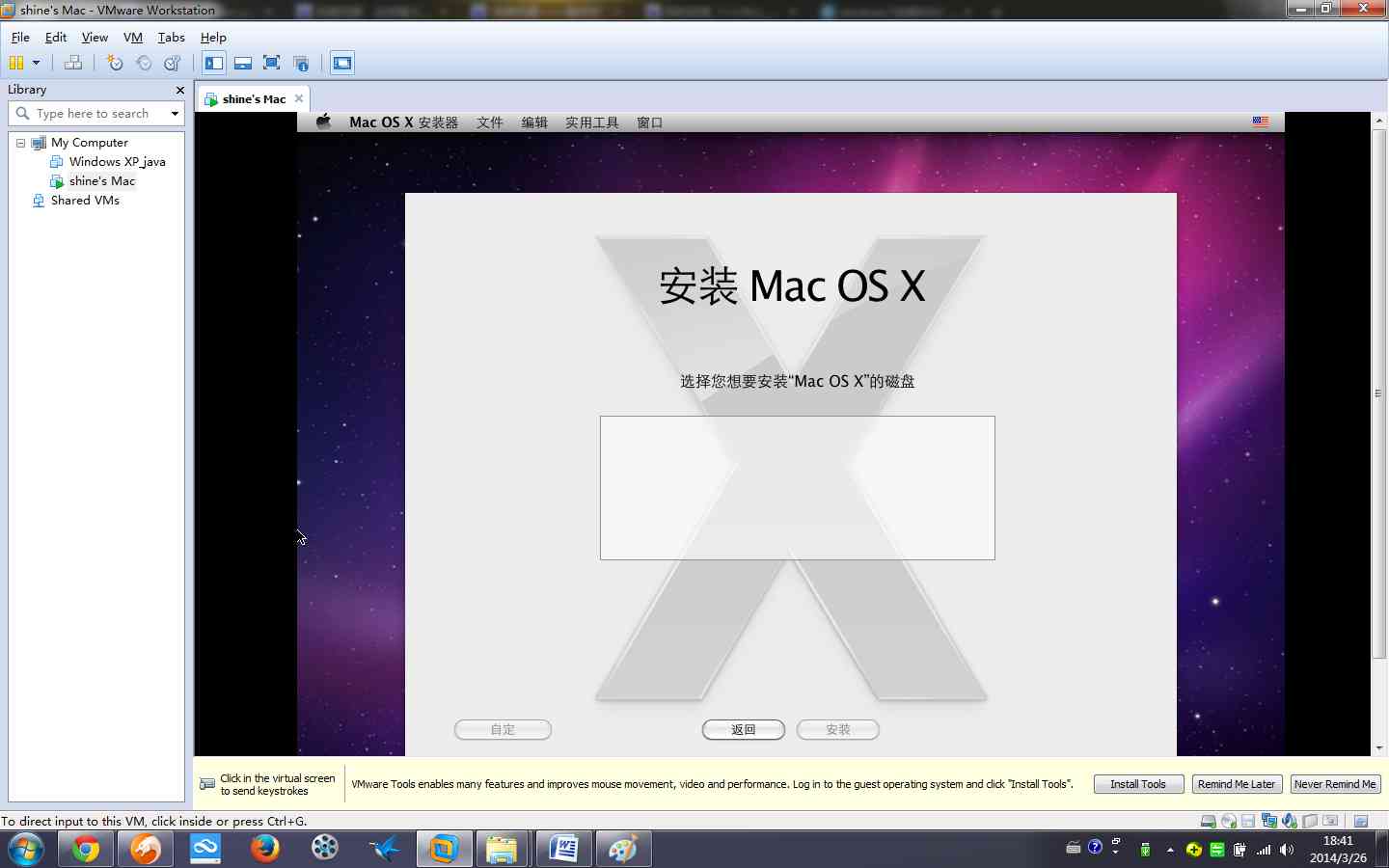Select Windows XP_java virtual machine
1389x868 pixels.
(x=117, y=162)
